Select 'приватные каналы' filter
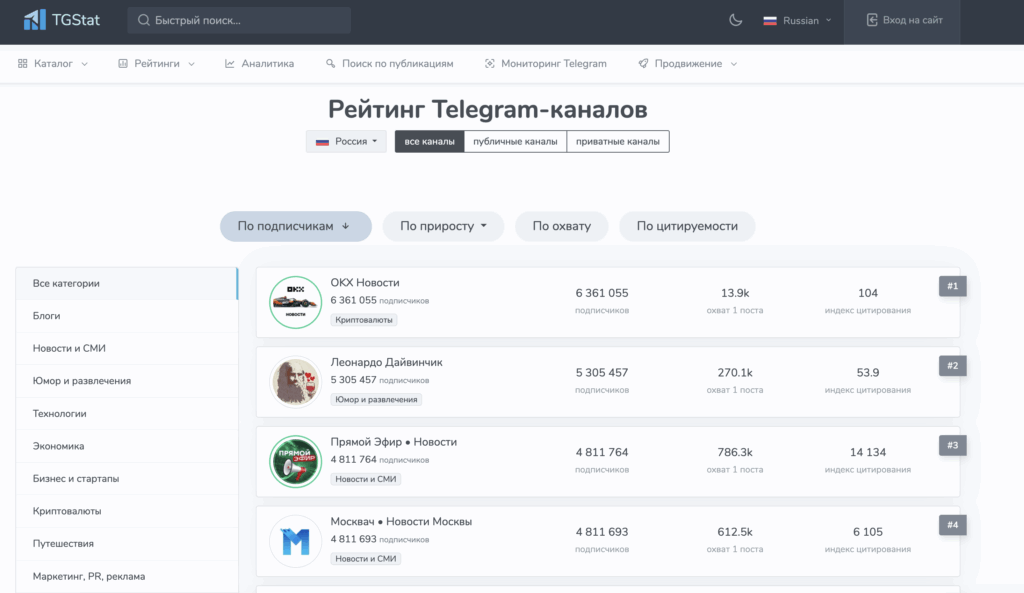Screen dimensions: 1024x593 pos(618,142)
